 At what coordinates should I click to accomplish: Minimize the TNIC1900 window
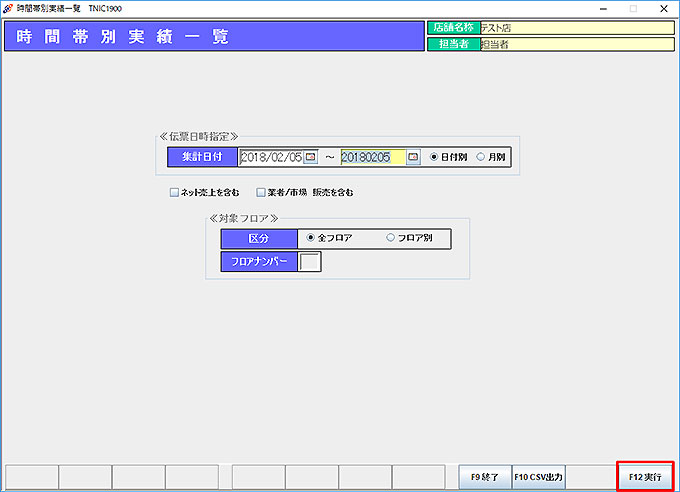(603, 9)
